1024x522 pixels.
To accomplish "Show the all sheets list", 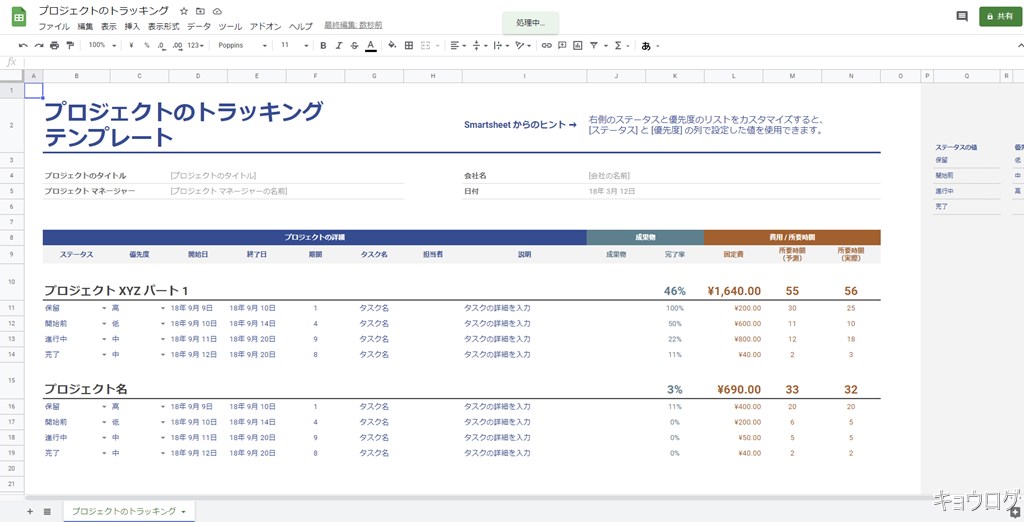I will pos(47,512).
